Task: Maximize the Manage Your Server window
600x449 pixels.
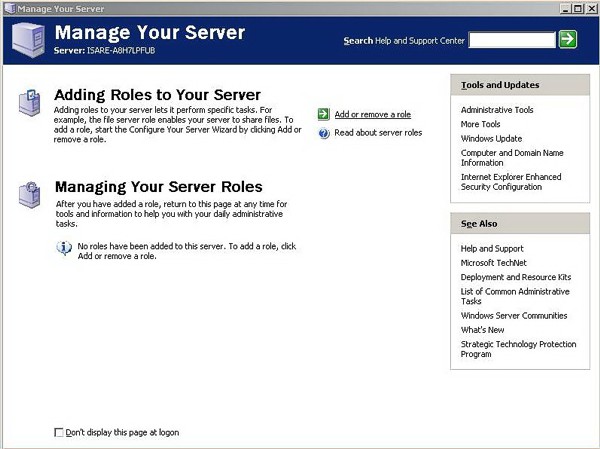Action: [x=578, y=8]
